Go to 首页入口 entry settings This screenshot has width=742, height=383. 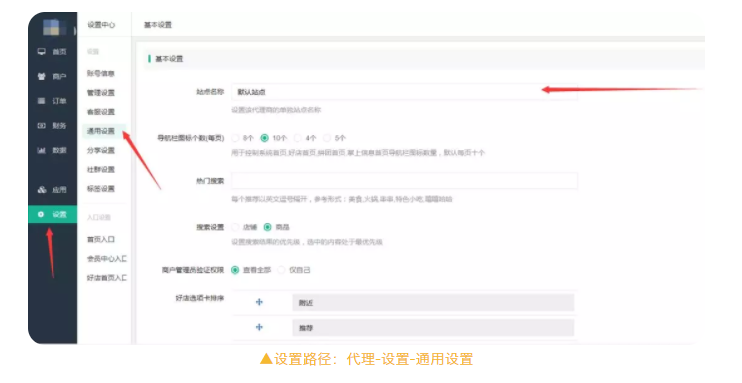[100, 240]
